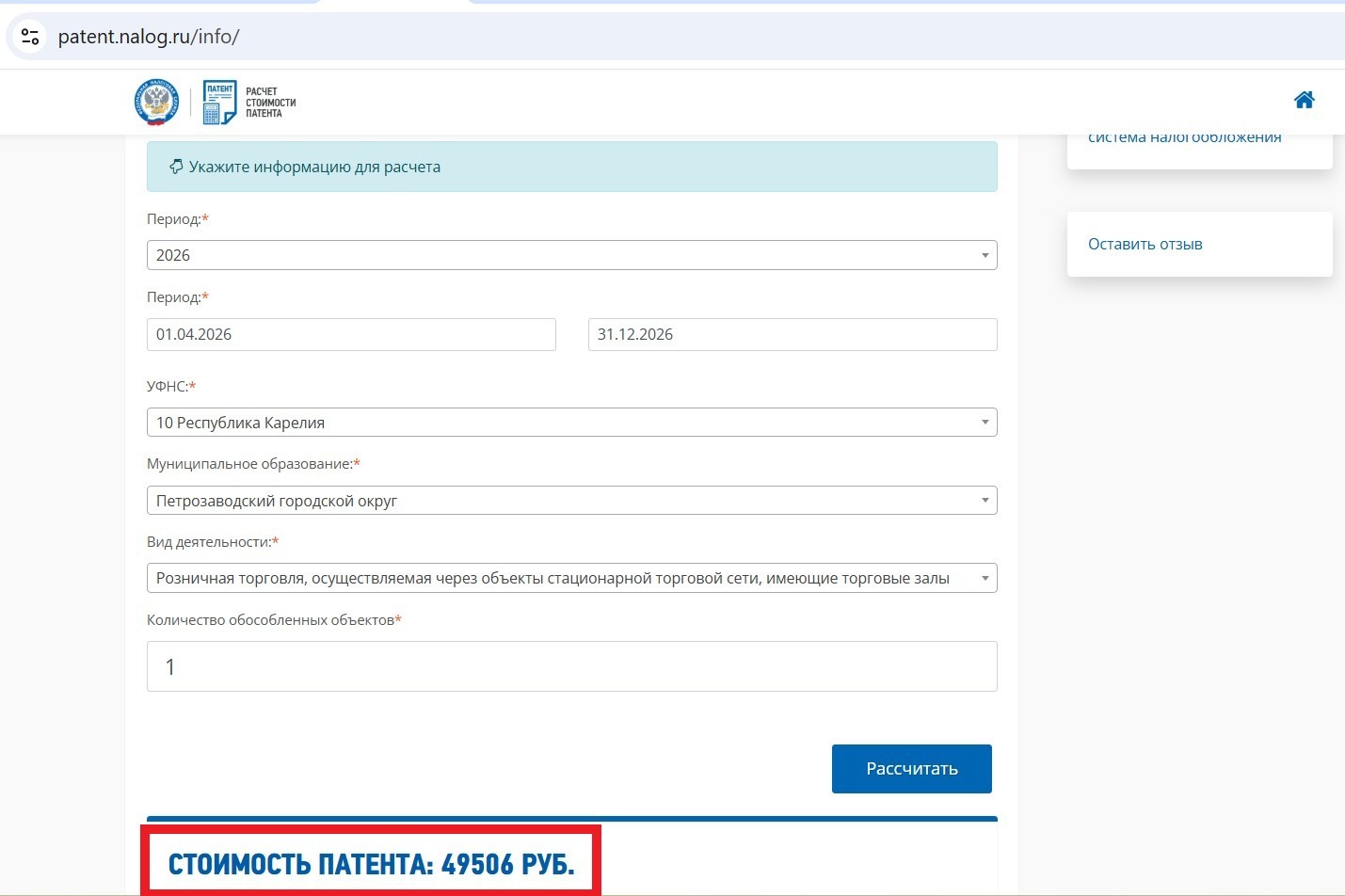This screenshot has height=896, width=1345.
Task: Click the Federal Tax Service emblem logo
Action: [x=156, y=102]
